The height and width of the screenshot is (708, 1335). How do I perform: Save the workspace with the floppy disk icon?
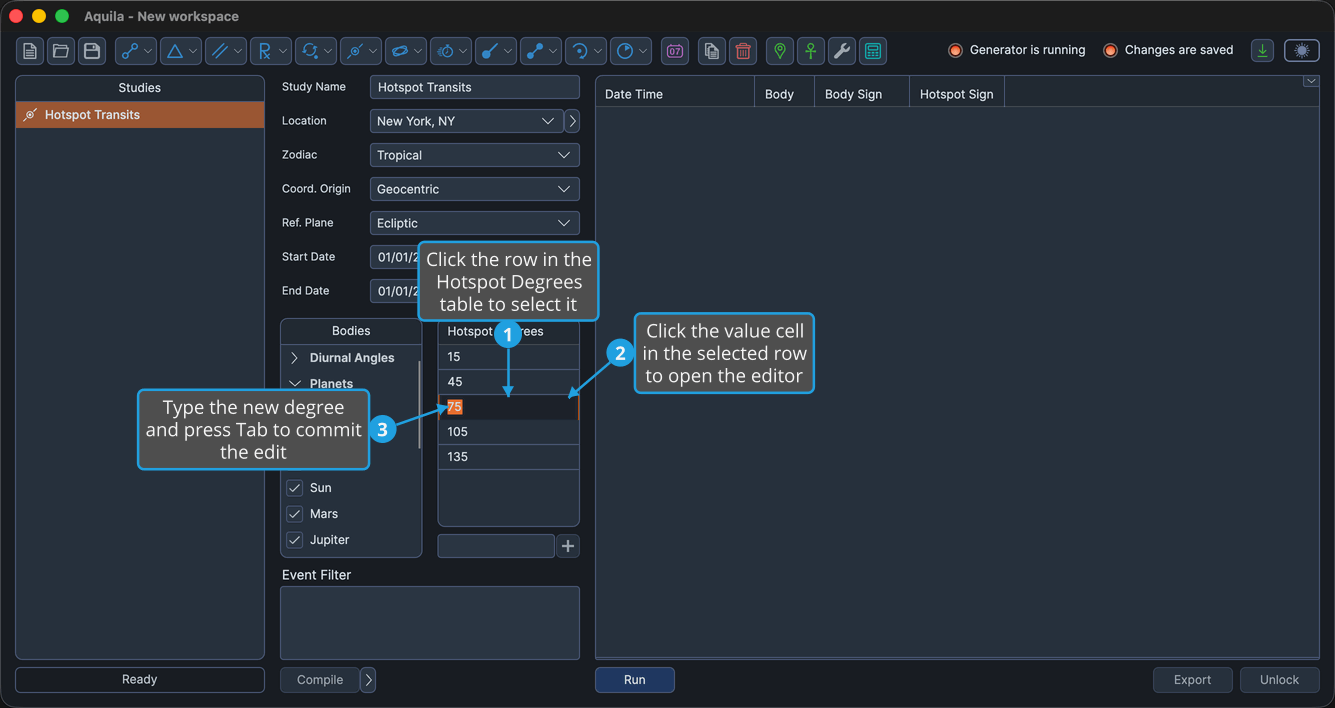pyautogui.click(x=92, y=51)
